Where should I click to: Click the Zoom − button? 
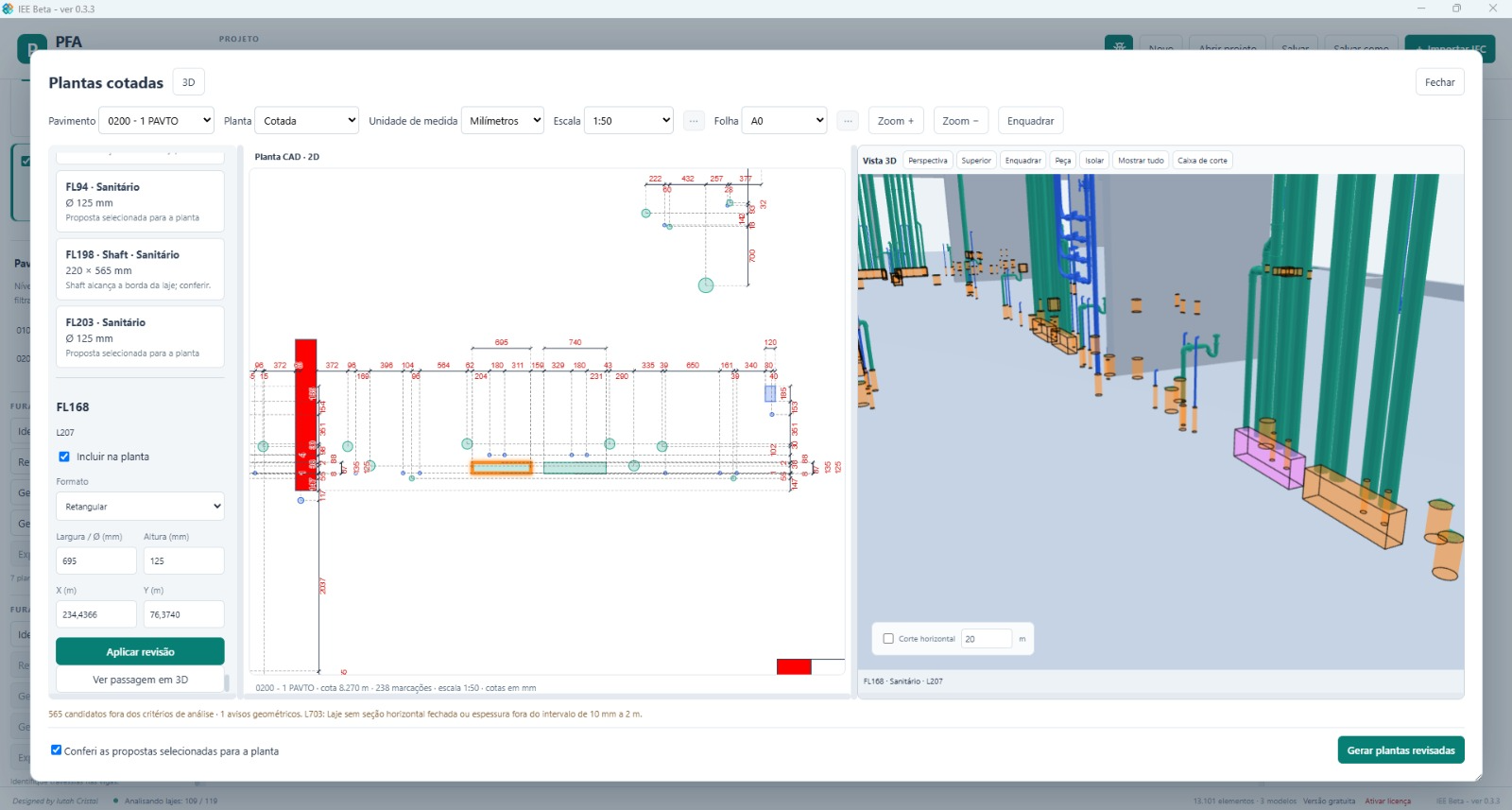(961, 121)
